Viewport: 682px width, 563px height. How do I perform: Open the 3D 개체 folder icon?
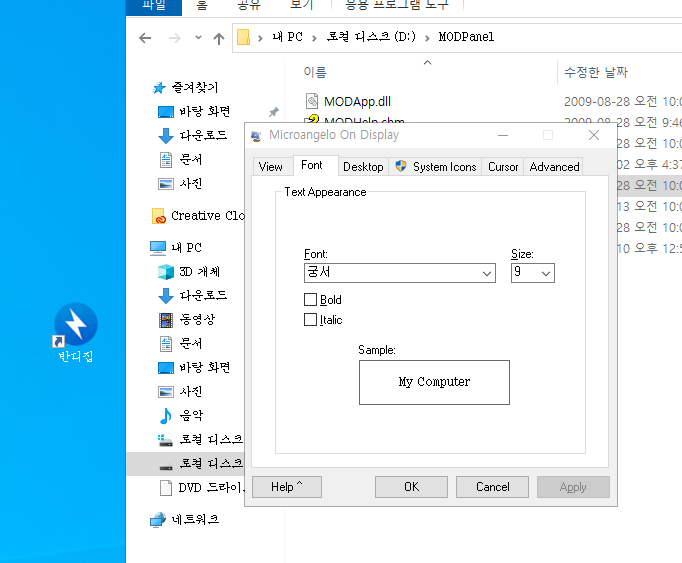[166, 272]
